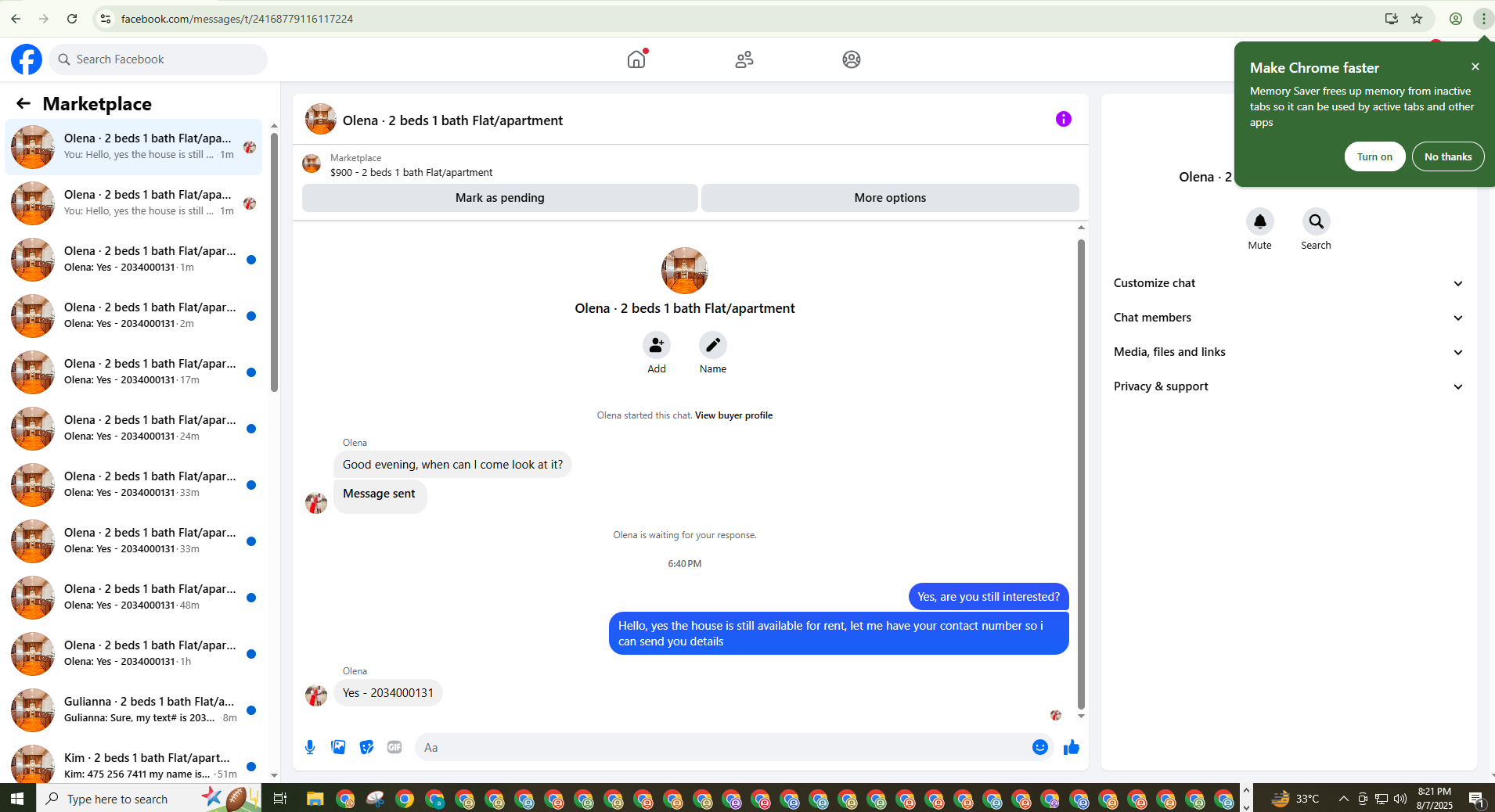Open the Windows notification center
The height and width of the screenshot is (812, 1495).
point(1475,799)
